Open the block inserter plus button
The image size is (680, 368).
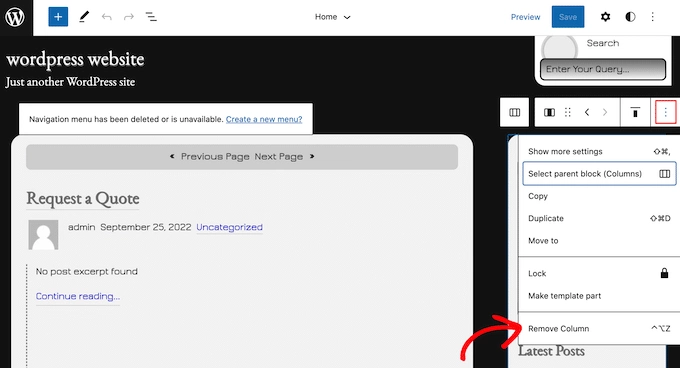click(58, 17)
